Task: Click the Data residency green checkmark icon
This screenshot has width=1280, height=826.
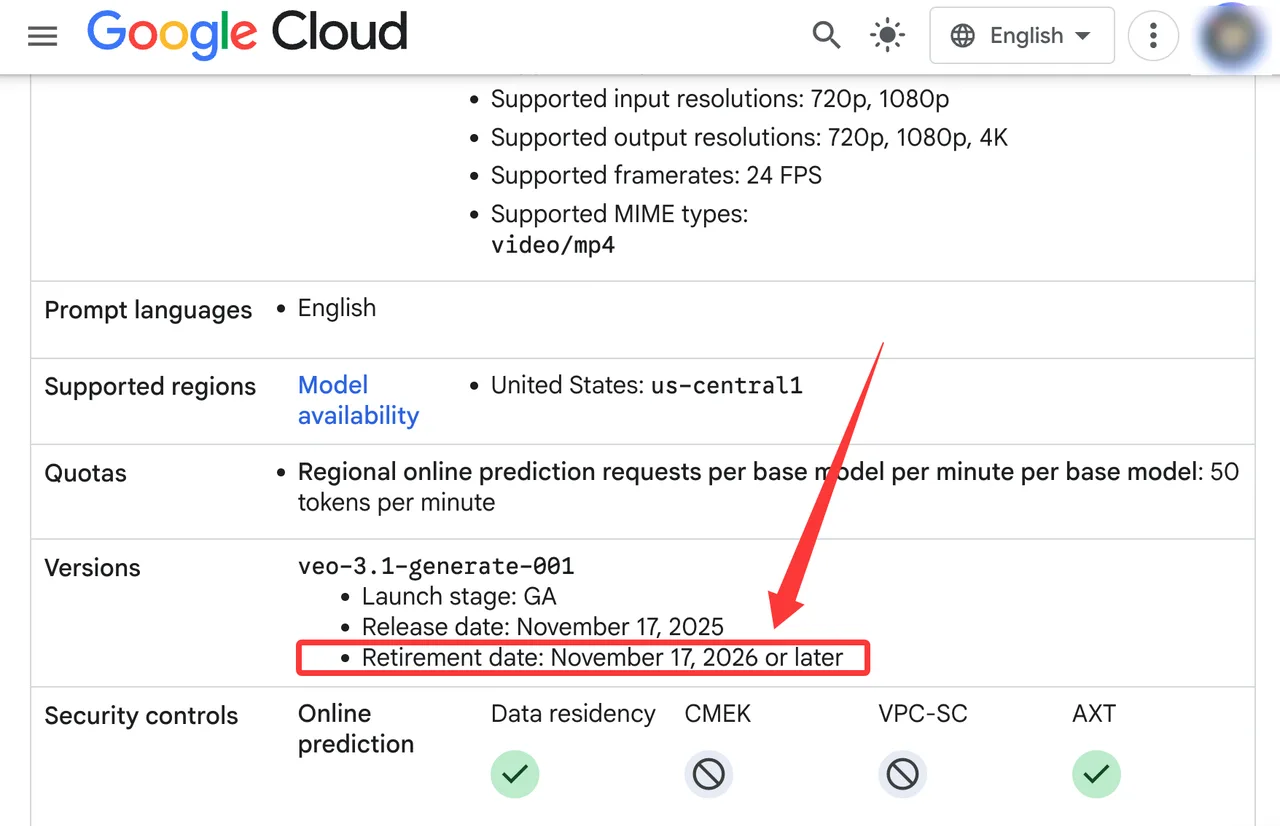Action: (x=515, y=774)
